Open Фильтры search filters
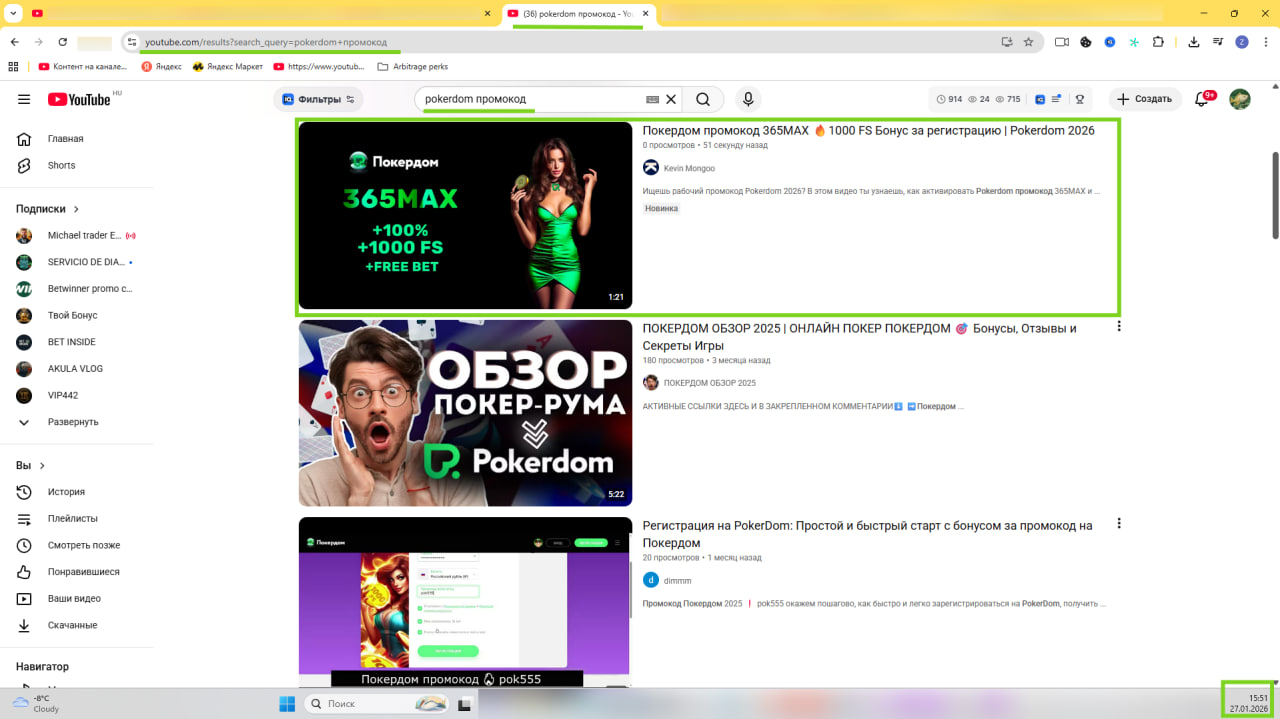Screen dimensions: 1280x719 click(318, 99)
